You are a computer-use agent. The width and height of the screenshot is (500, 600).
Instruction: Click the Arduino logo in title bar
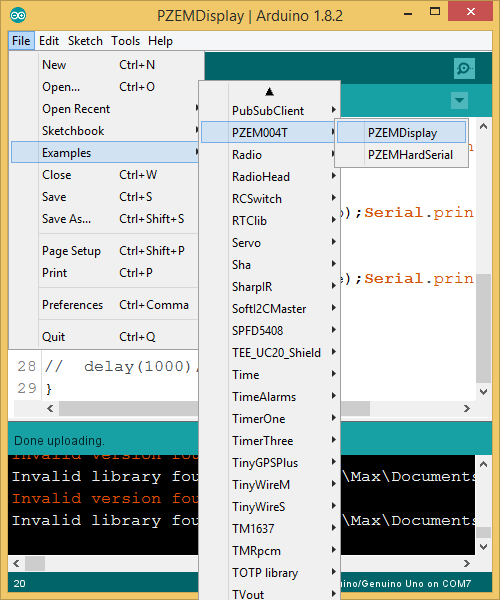pos(18,15)
